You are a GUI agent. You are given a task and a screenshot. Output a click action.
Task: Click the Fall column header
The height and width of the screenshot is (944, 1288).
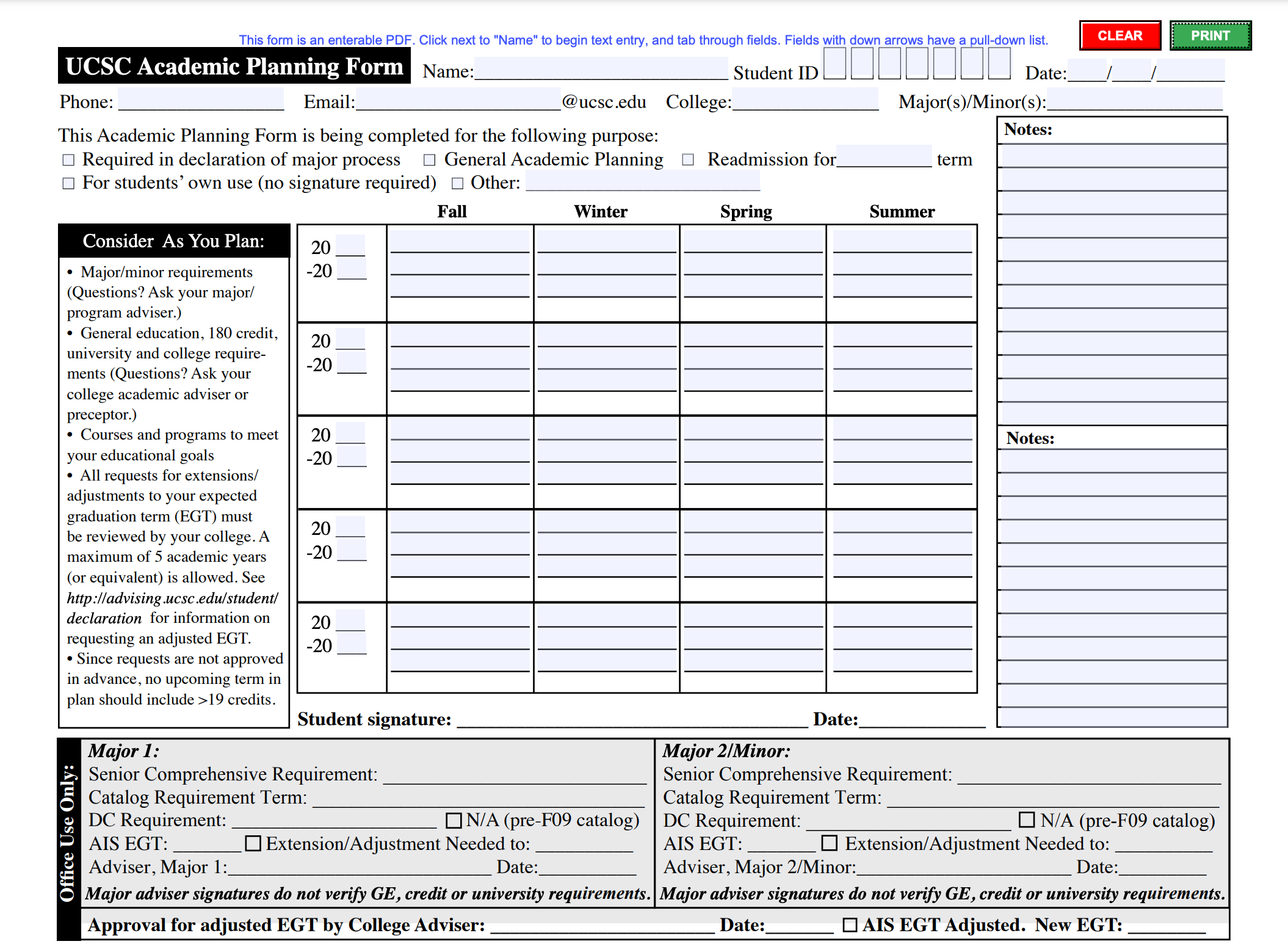[x=452, y=211]
